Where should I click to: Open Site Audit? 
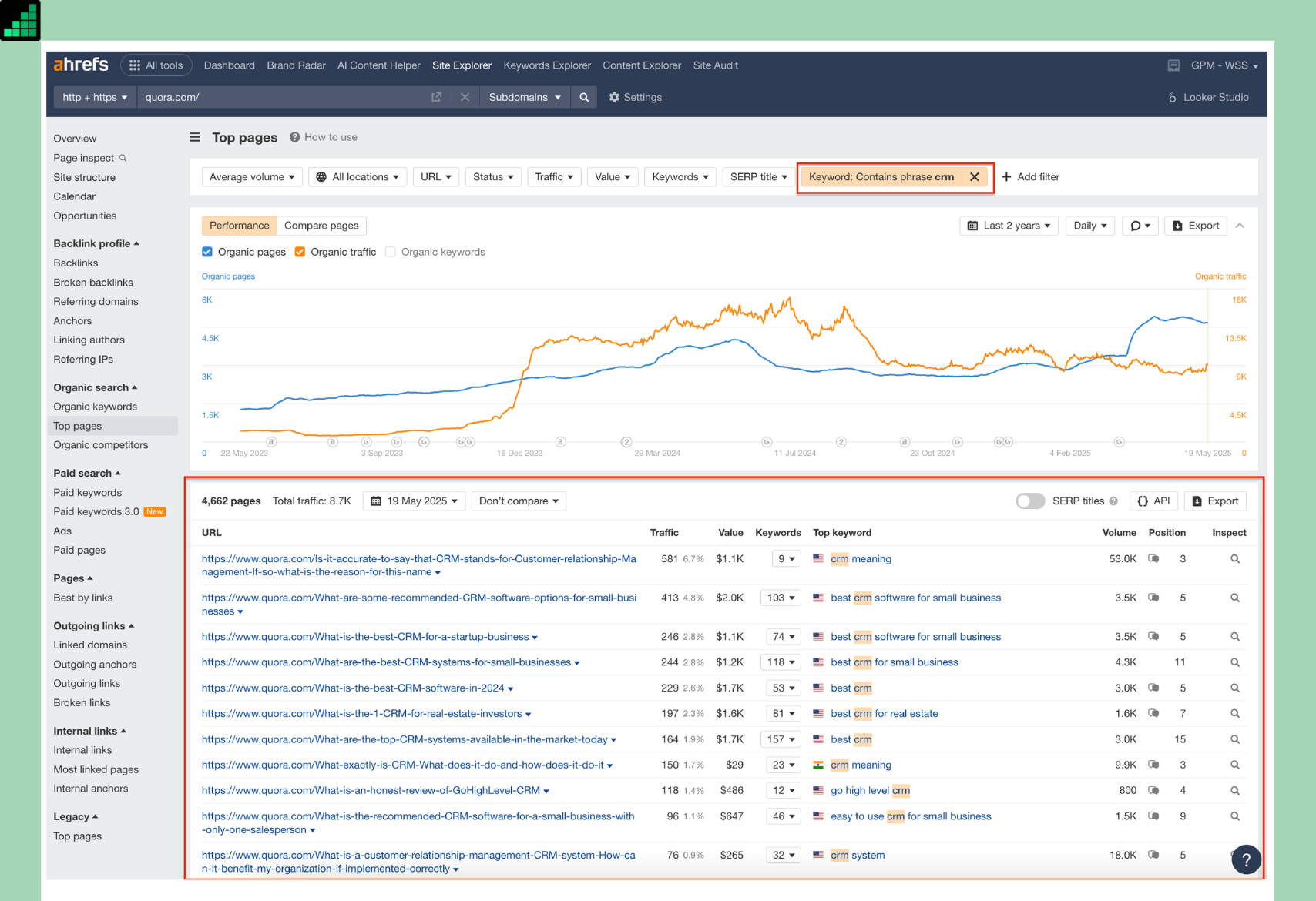coord(715,65)
